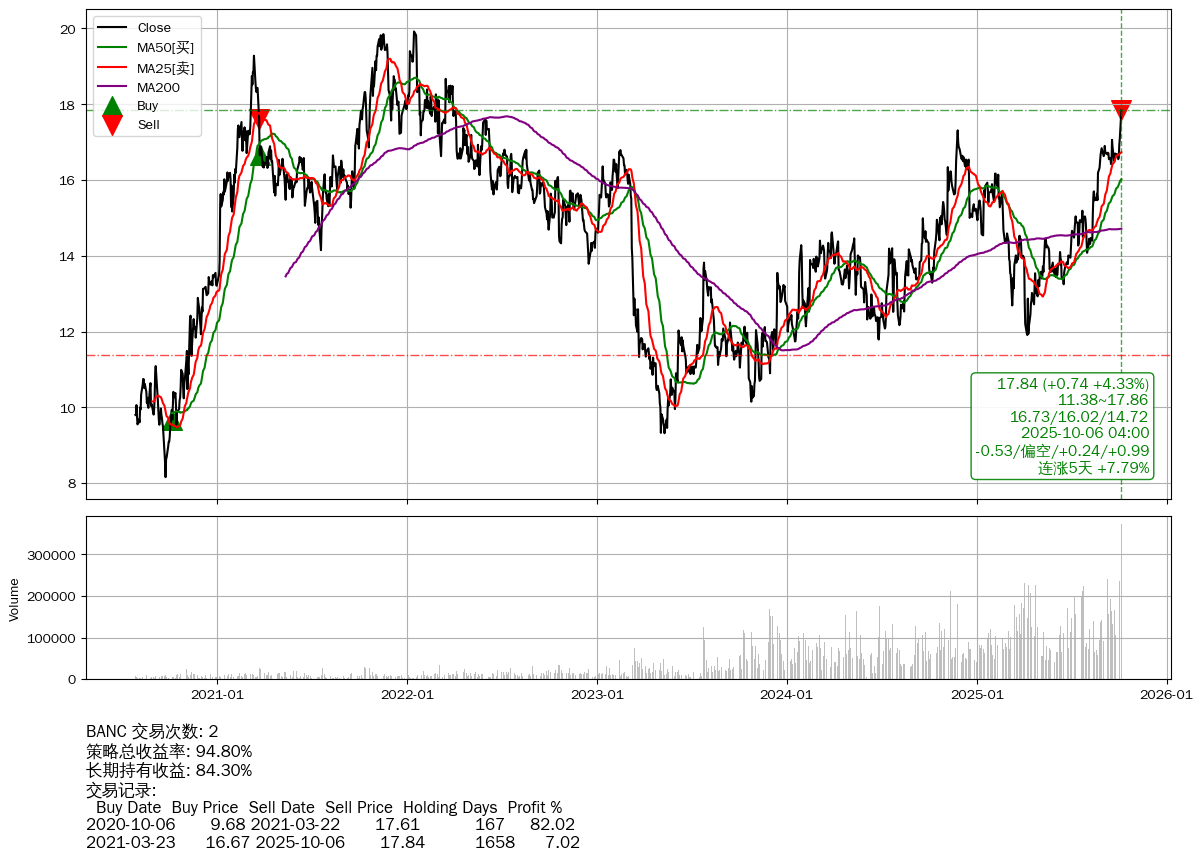The image size is (1203, 860).
Task: Click the black Close legend entry
Action: pyautogui.click(x=154, y=28)
